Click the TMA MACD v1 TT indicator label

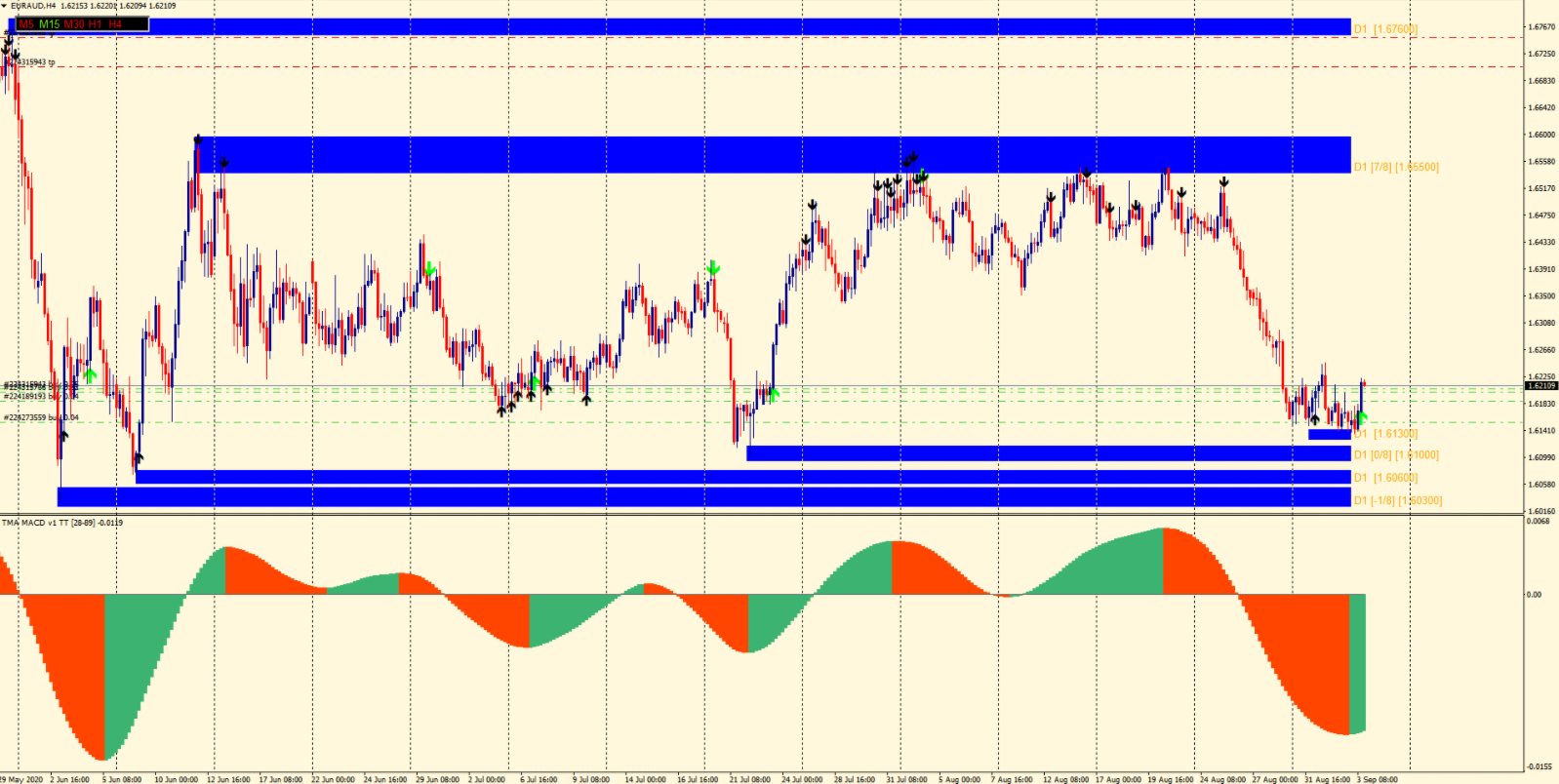(61, 523)
